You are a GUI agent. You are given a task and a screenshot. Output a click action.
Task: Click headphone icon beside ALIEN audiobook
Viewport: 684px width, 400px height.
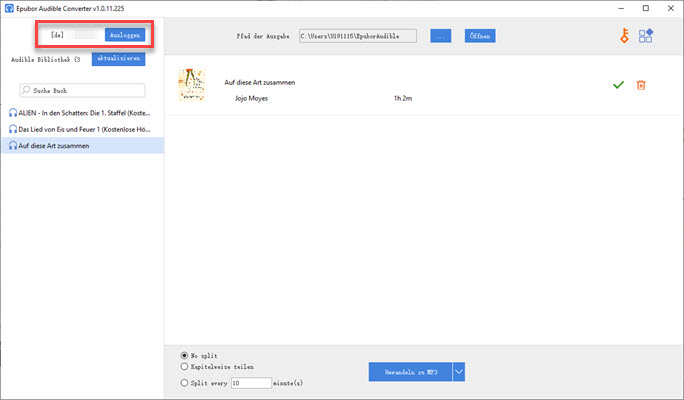pos(13,113)
